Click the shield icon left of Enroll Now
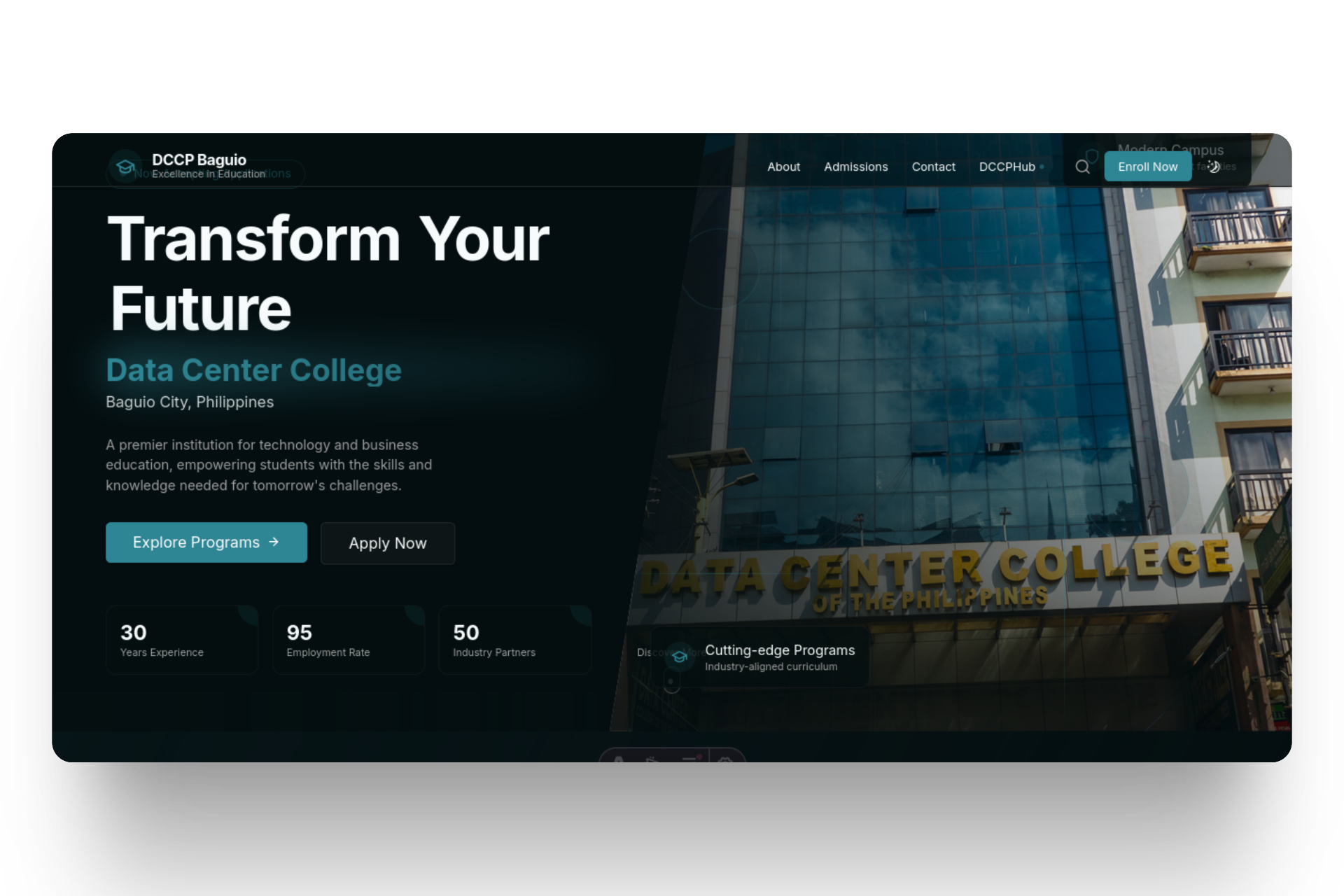 1092,155
